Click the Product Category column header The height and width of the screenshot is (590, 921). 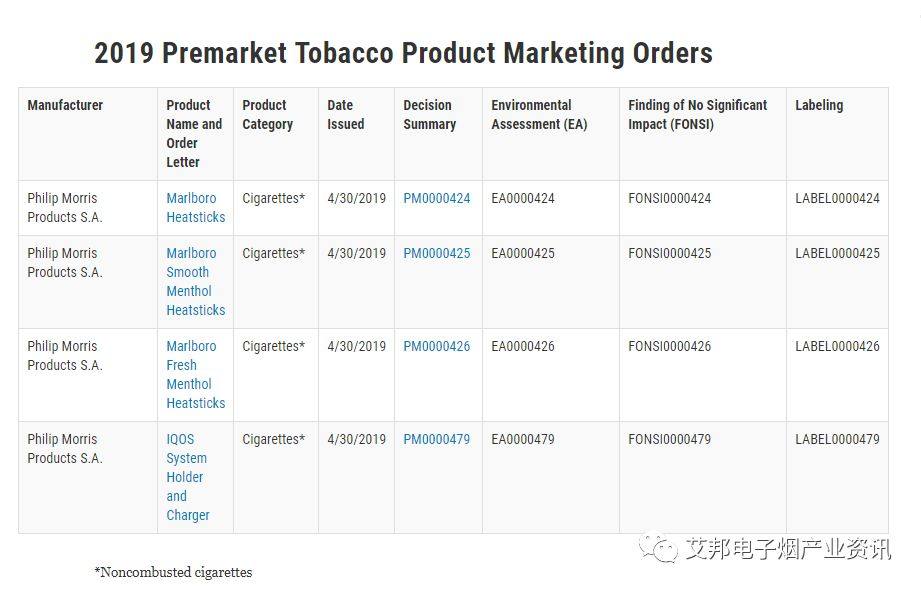[x=267, y=115]
